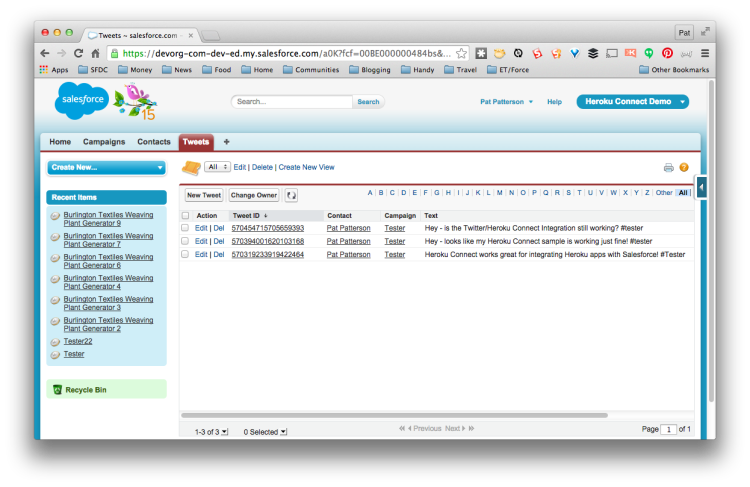The height and width of the screenshot is (487, 750).
Task: Click the Buffer stack extension icon
Action: click(x=593, y=53)
